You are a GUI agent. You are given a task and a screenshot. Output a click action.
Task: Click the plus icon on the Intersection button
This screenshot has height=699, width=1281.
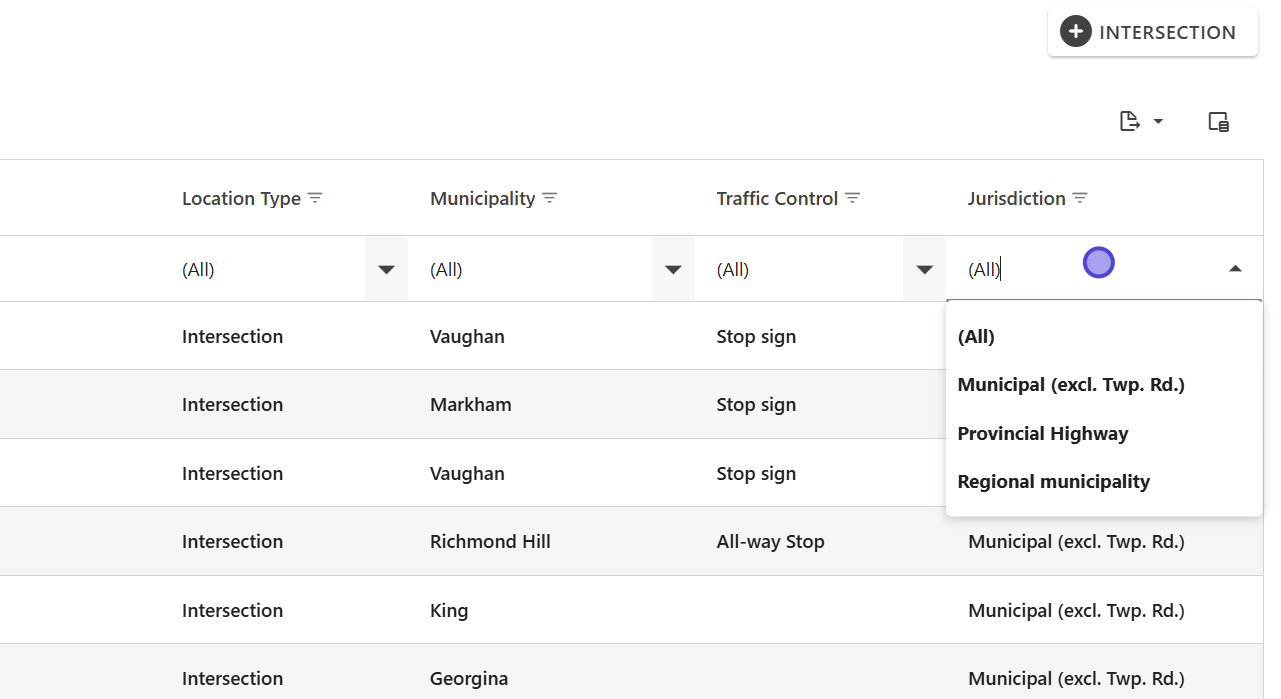pyautogui.click(x=1076, y=32)
